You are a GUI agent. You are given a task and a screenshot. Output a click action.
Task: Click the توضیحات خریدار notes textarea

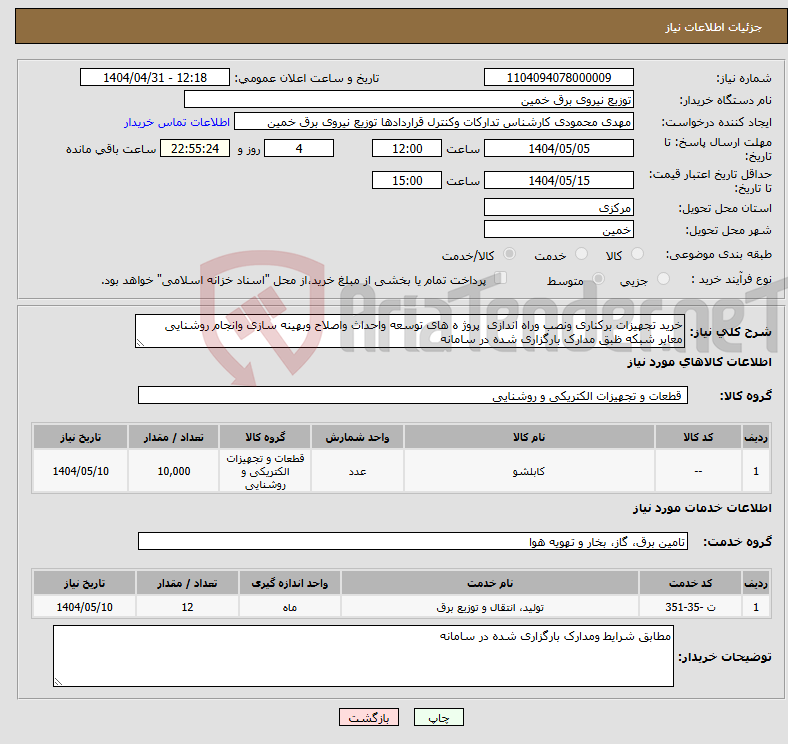363,656
